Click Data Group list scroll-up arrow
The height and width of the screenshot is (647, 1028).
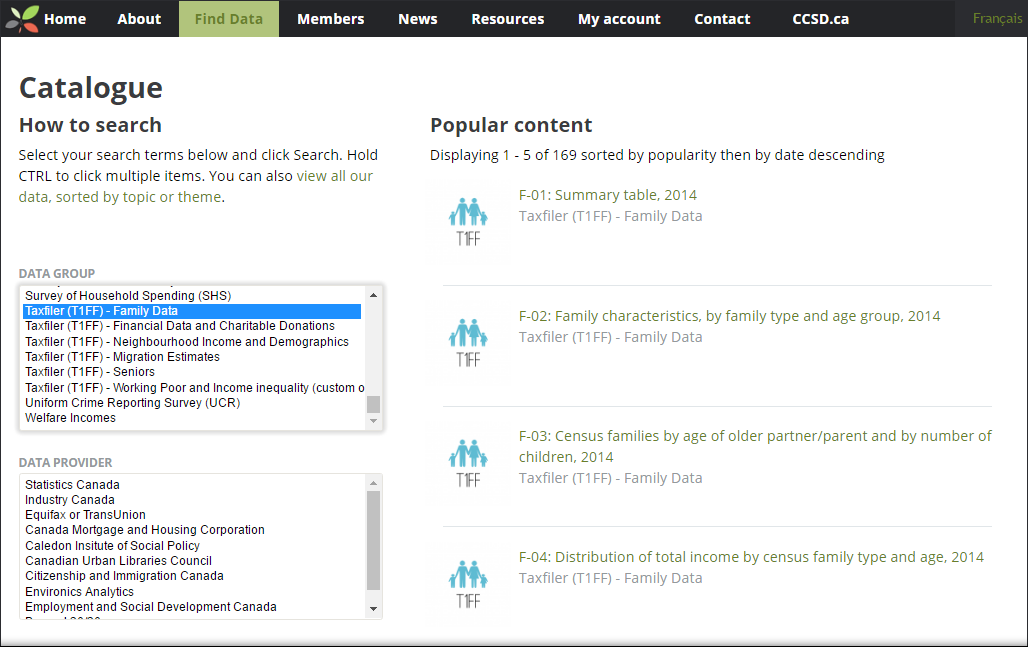373,295
